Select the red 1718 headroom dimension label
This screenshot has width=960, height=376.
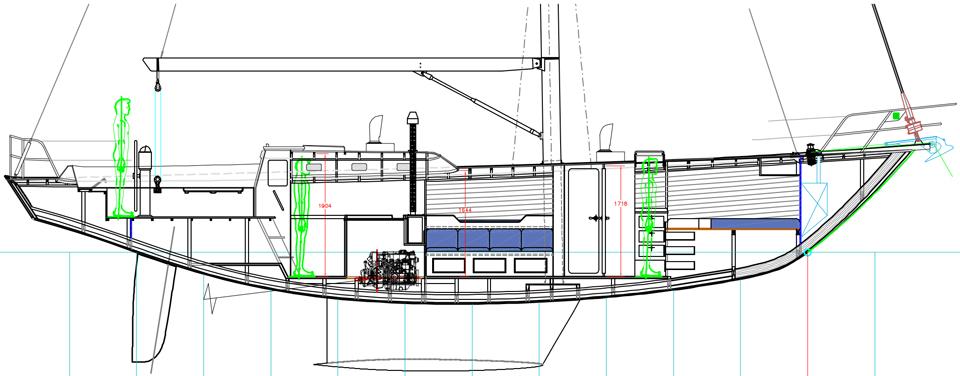(620, 203)
